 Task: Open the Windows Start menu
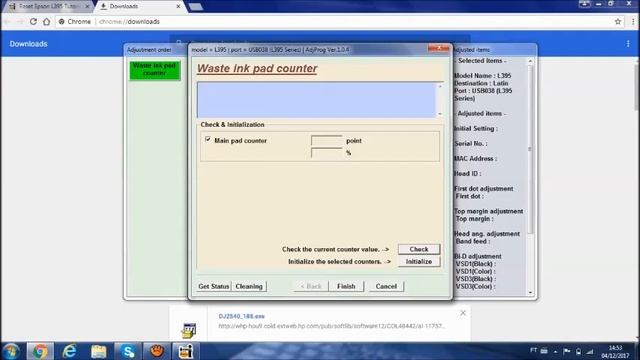tap(11, 351)
